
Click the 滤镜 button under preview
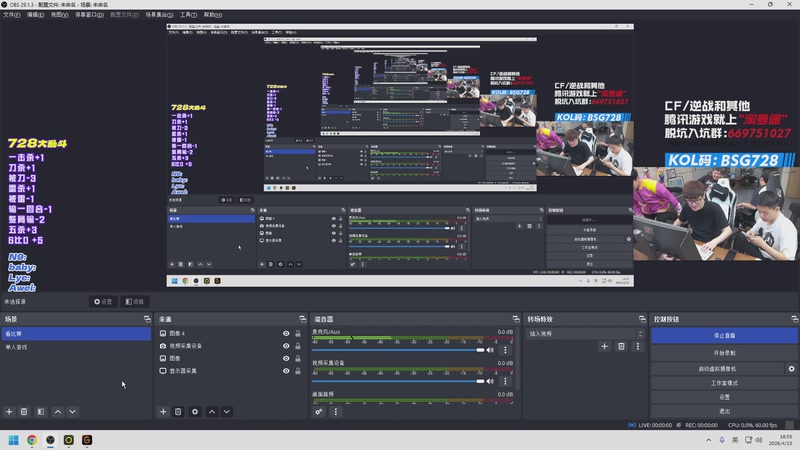[135, 302]
